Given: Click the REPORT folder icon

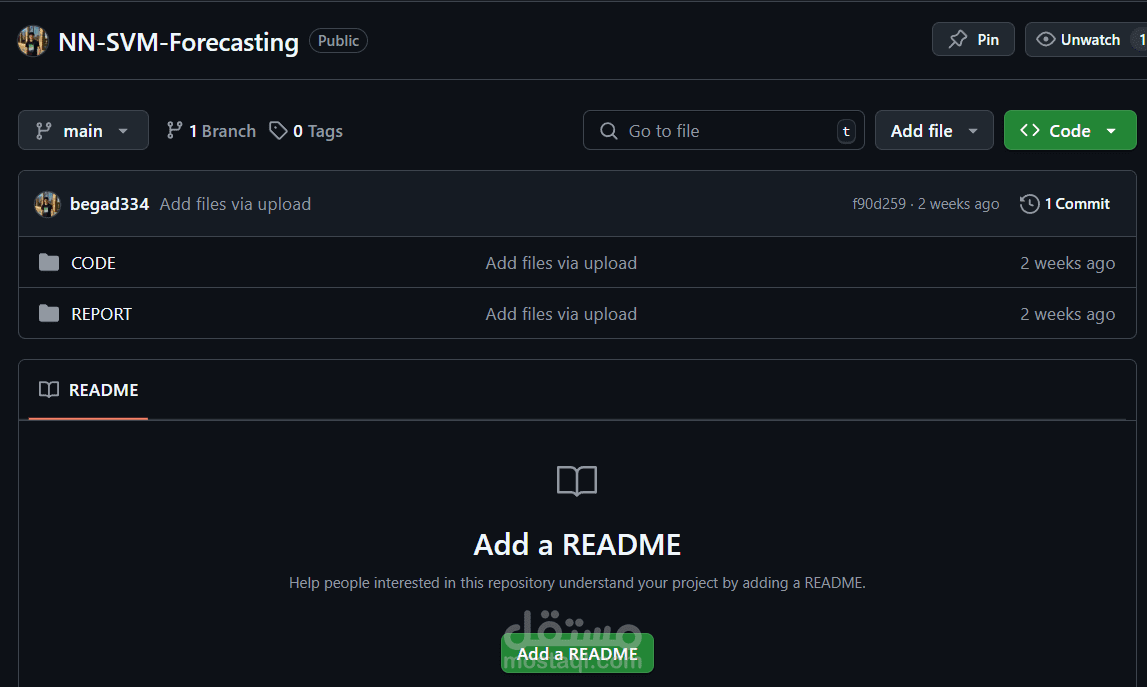Looking at the screenshot, I should (49, 314).
